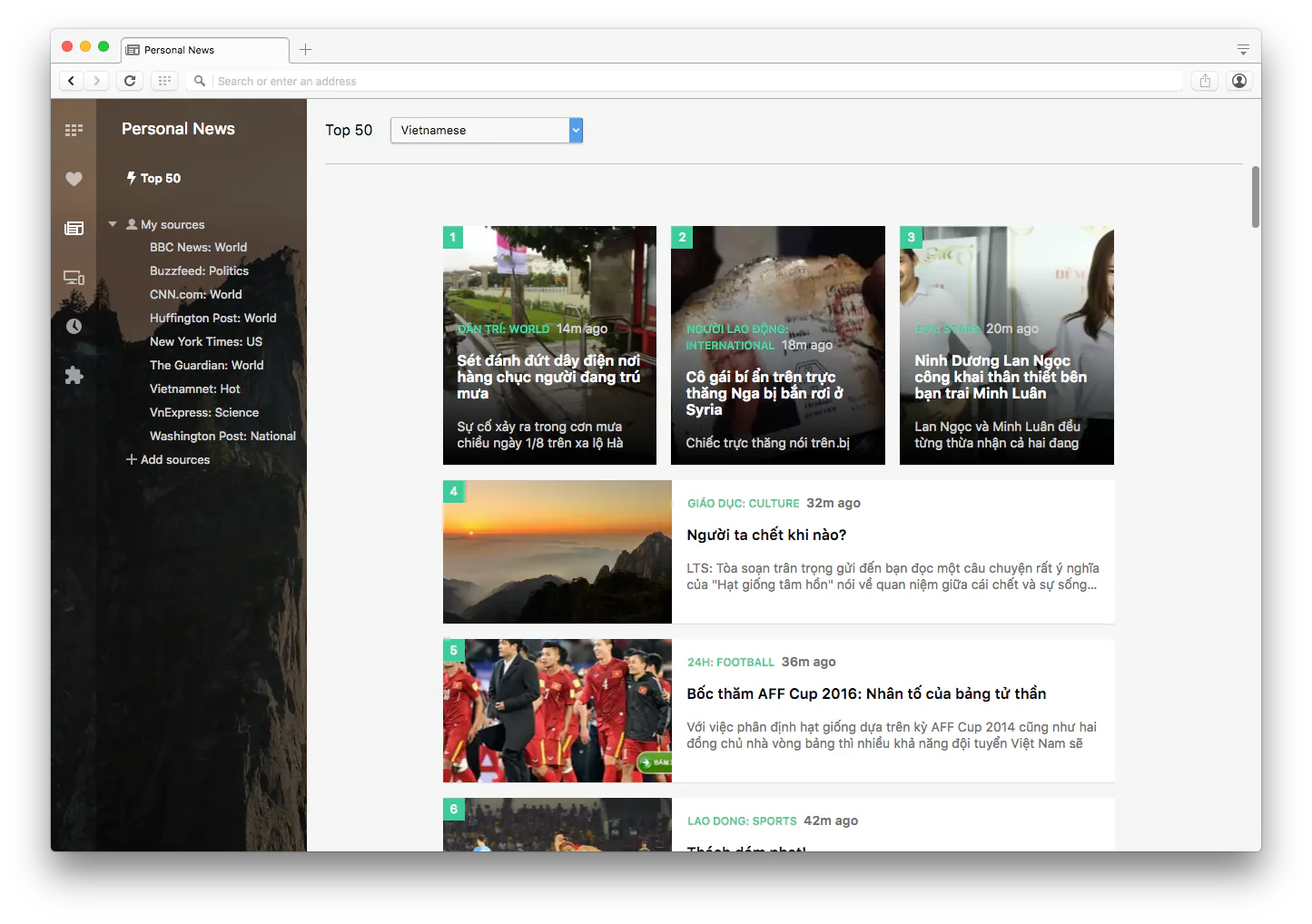1312x924 pixels.
Task: Open Speed Dial from the sidebar grid icon
Action: (74, 130)
